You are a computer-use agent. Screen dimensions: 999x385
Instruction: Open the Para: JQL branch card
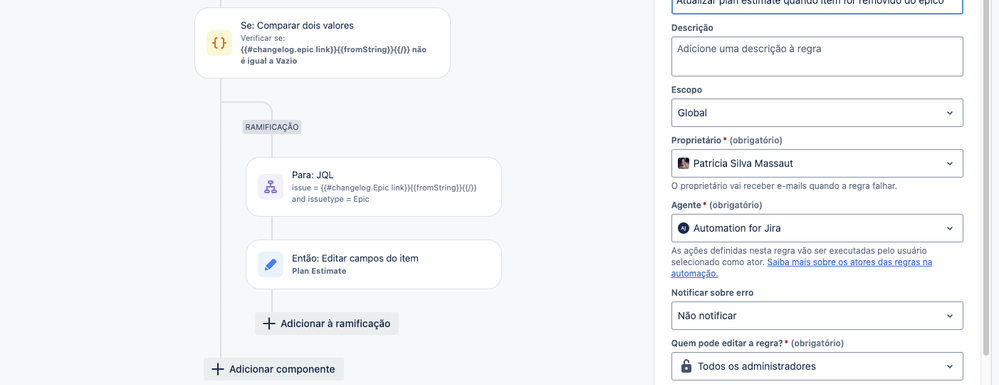tap(373, 187)
